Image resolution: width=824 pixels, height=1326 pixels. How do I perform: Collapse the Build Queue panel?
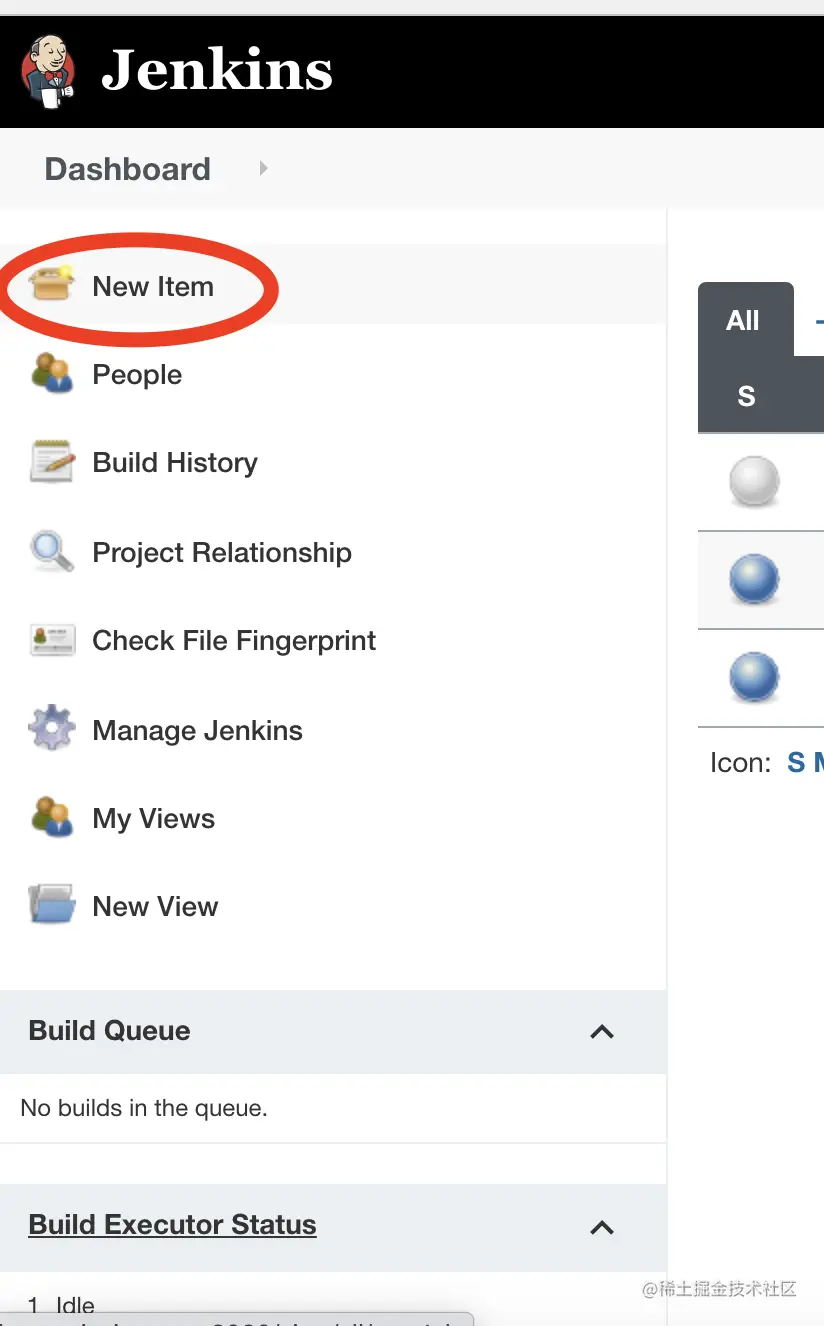pyautogui.click(x=602, y=1031)
